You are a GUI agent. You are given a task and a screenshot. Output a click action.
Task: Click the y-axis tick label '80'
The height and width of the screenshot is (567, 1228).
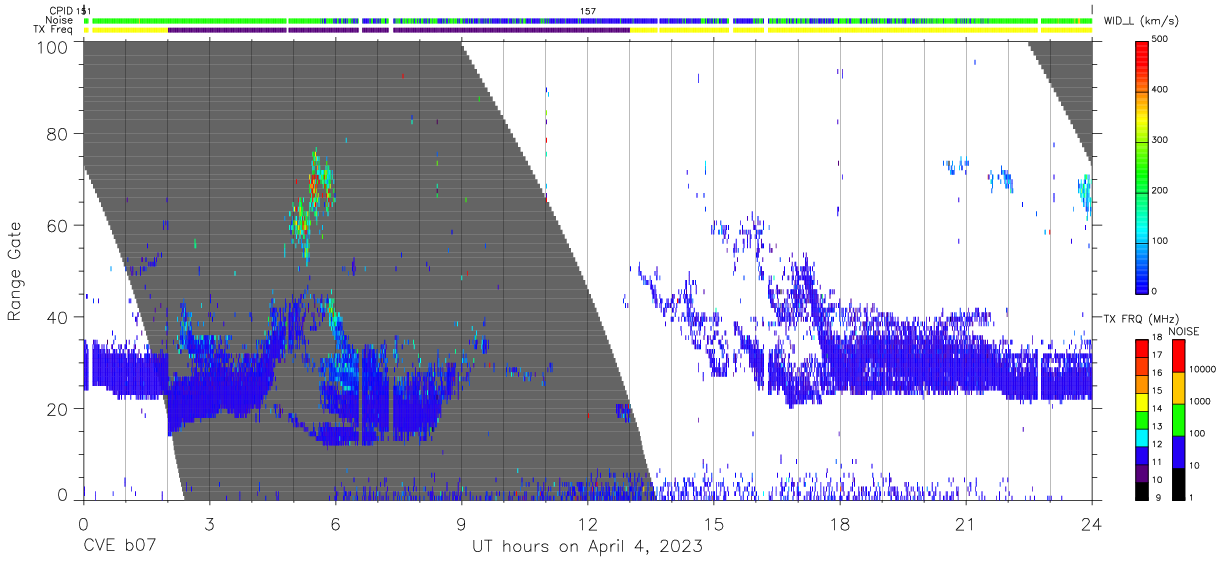(x=58, y=134)
